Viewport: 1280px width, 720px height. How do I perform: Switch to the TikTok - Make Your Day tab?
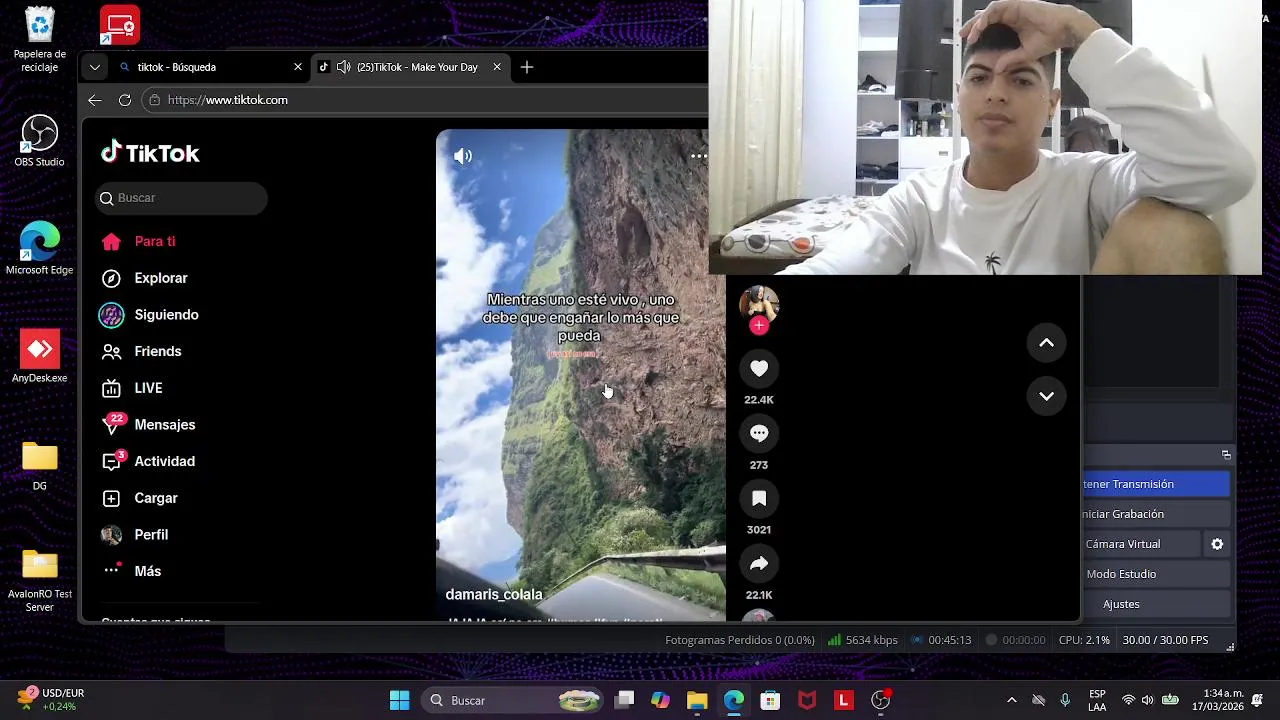410,67
